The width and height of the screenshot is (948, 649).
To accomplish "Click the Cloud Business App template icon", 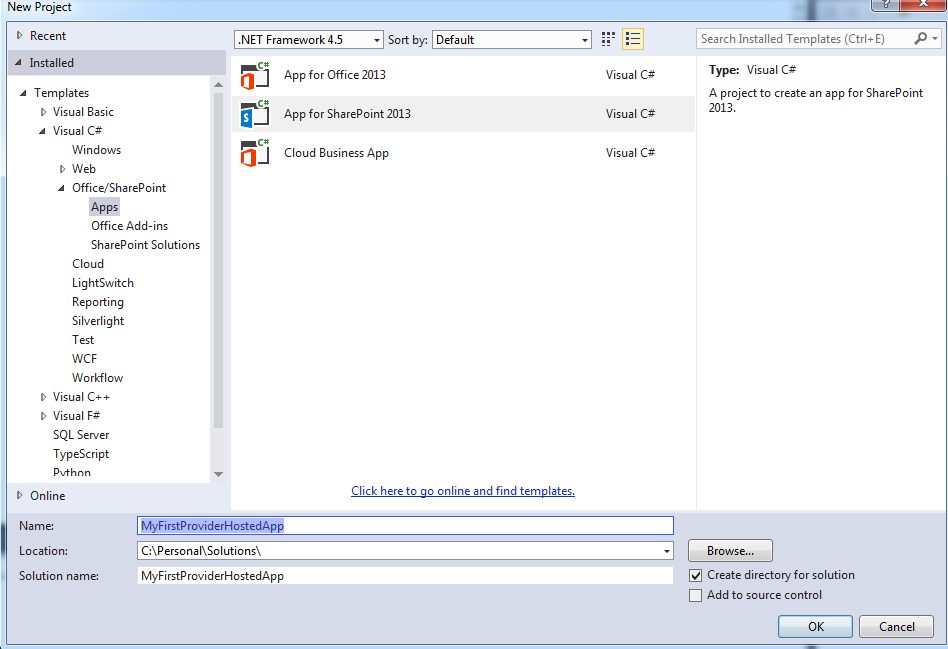I will pyautogui.click(x=255, y=153).
